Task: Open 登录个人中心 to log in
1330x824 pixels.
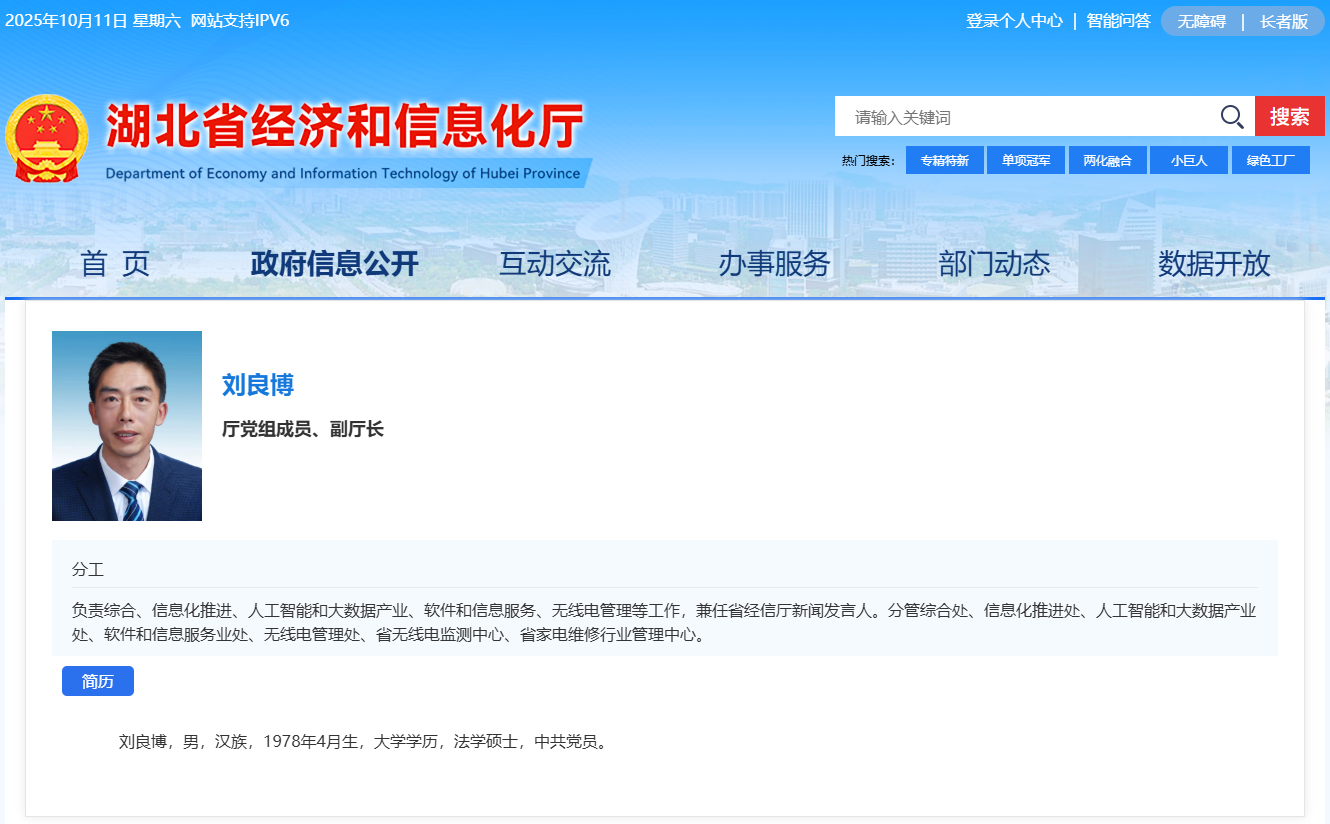Action: 1013,20
